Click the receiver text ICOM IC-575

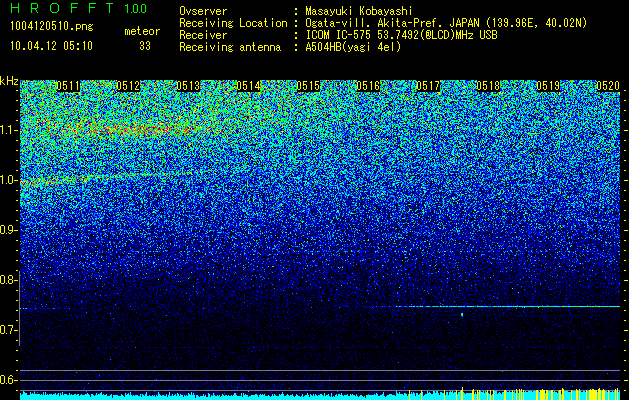point(341,36)
